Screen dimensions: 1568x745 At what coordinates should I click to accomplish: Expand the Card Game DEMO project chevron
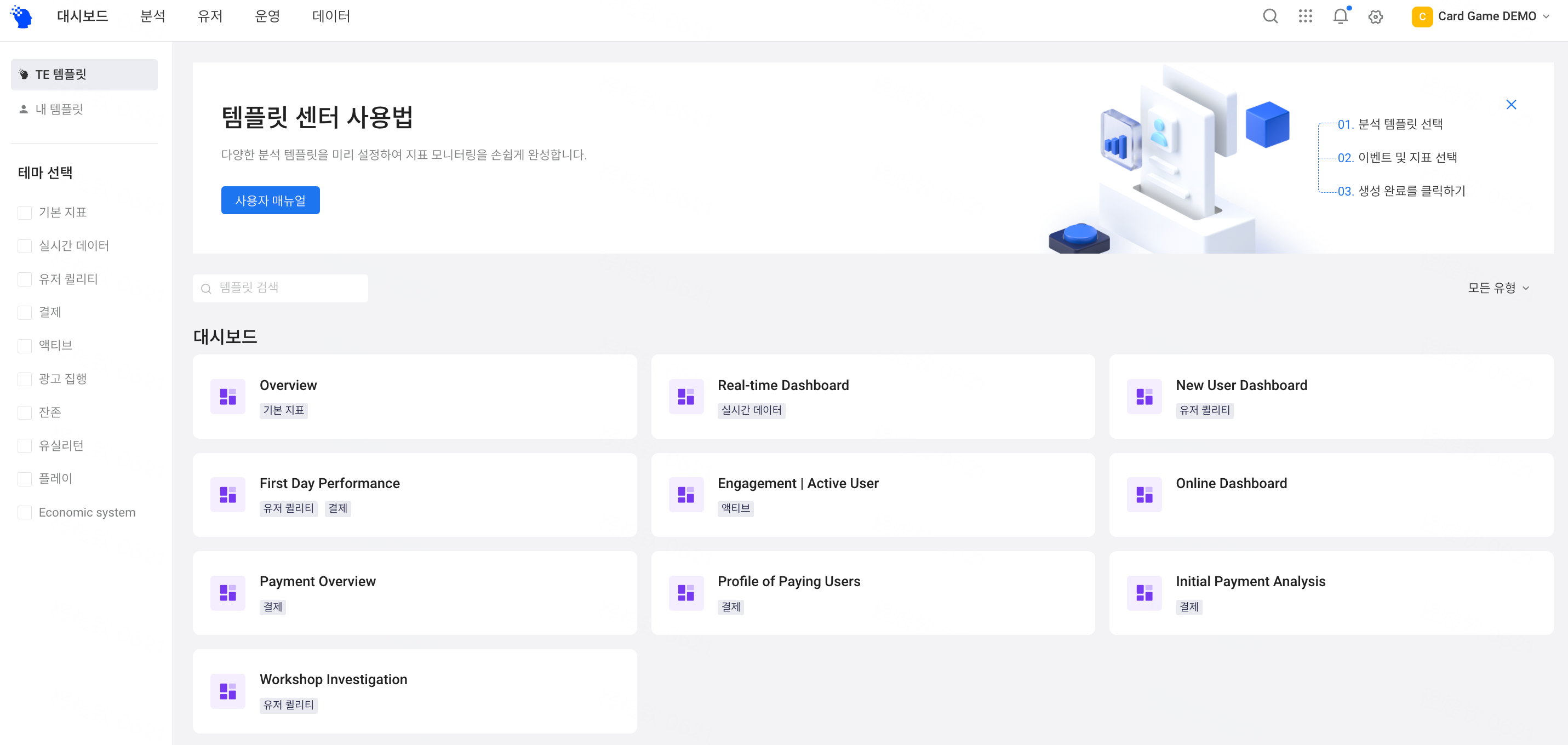click(1546, 16)
